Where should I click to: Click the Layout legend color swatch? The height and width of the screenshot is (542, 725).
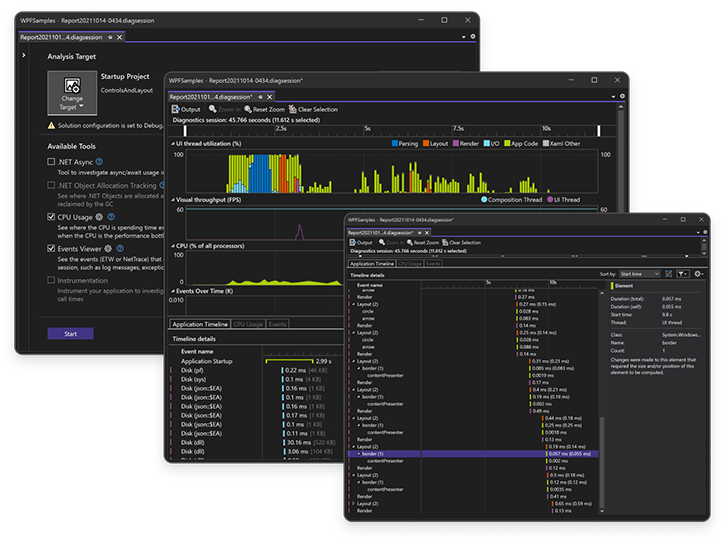click(426, 143)
